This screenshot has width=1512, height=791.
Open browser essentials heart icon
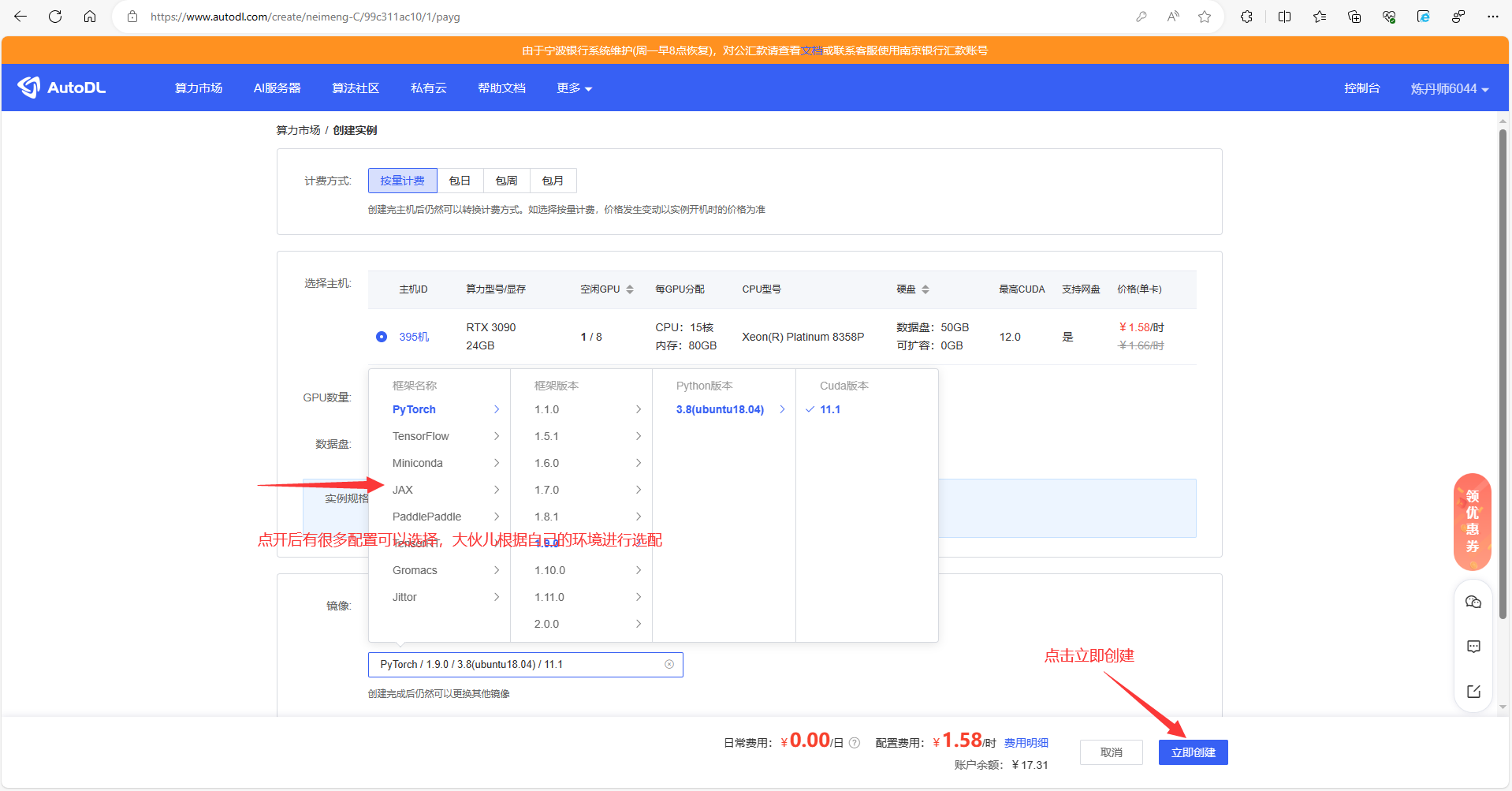coord(1389,17)
